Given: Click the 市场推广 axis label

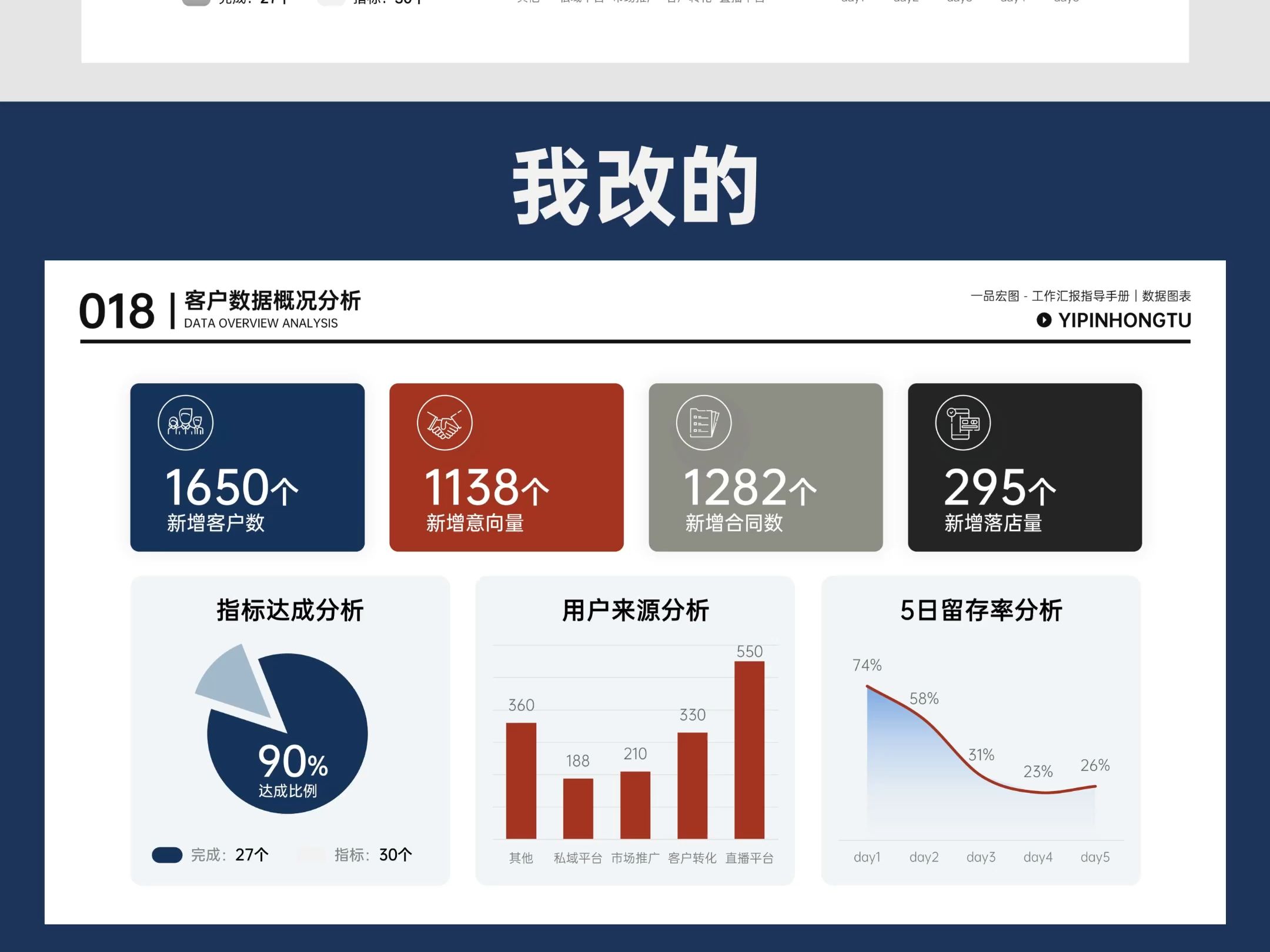Looking at the screenshot, I should click(635, 858).
